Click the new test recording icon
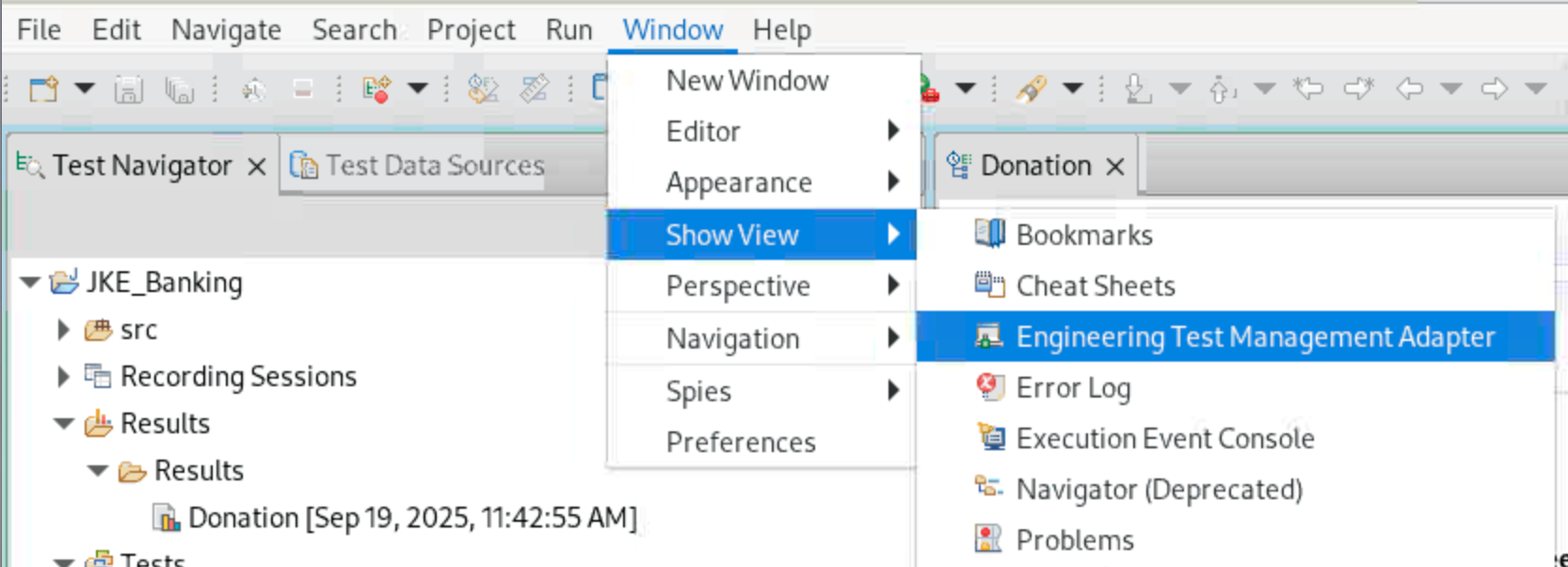 pyautogui.click(x=376, y=89)
